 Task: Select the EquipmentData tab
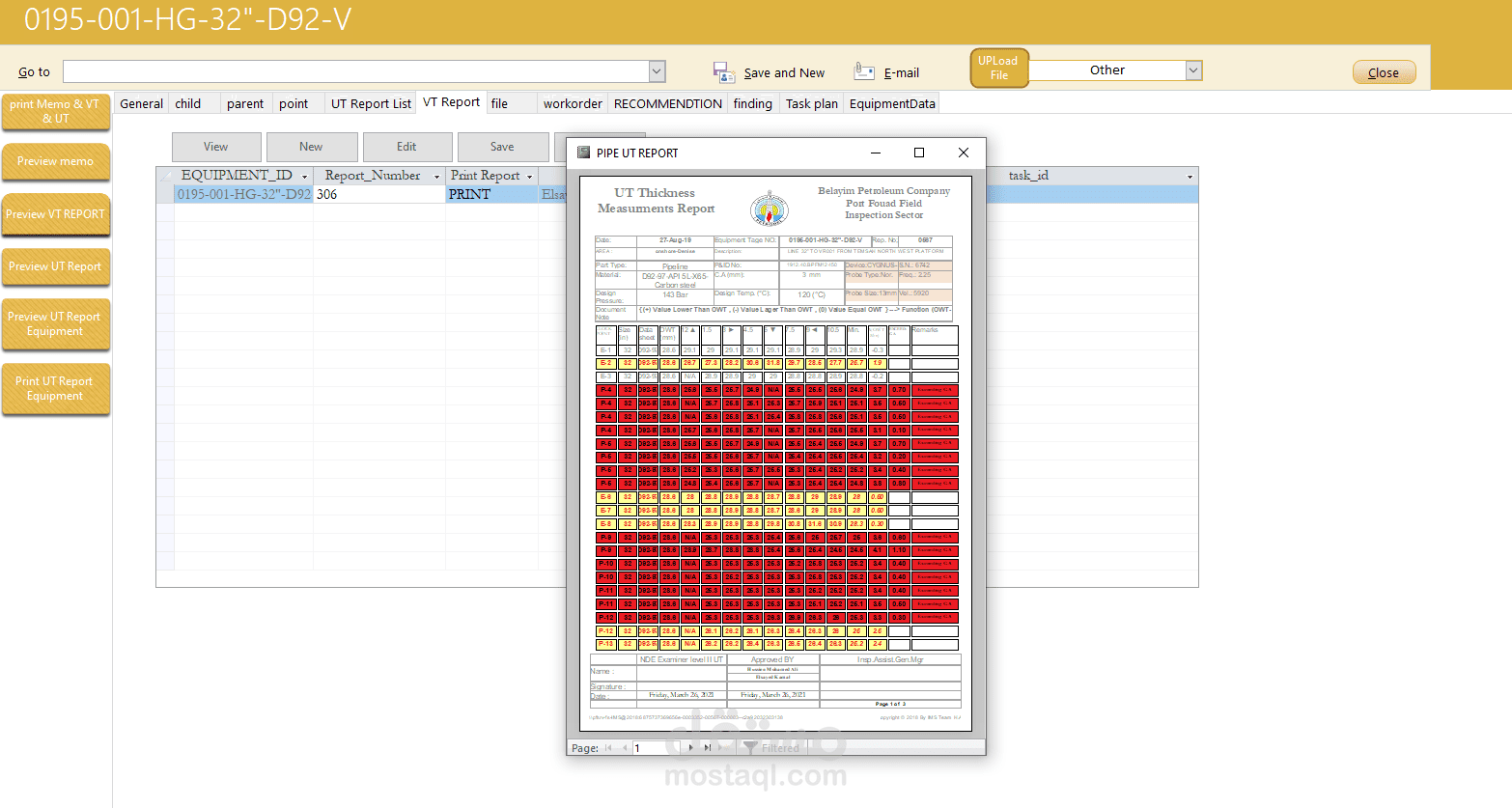891,103
